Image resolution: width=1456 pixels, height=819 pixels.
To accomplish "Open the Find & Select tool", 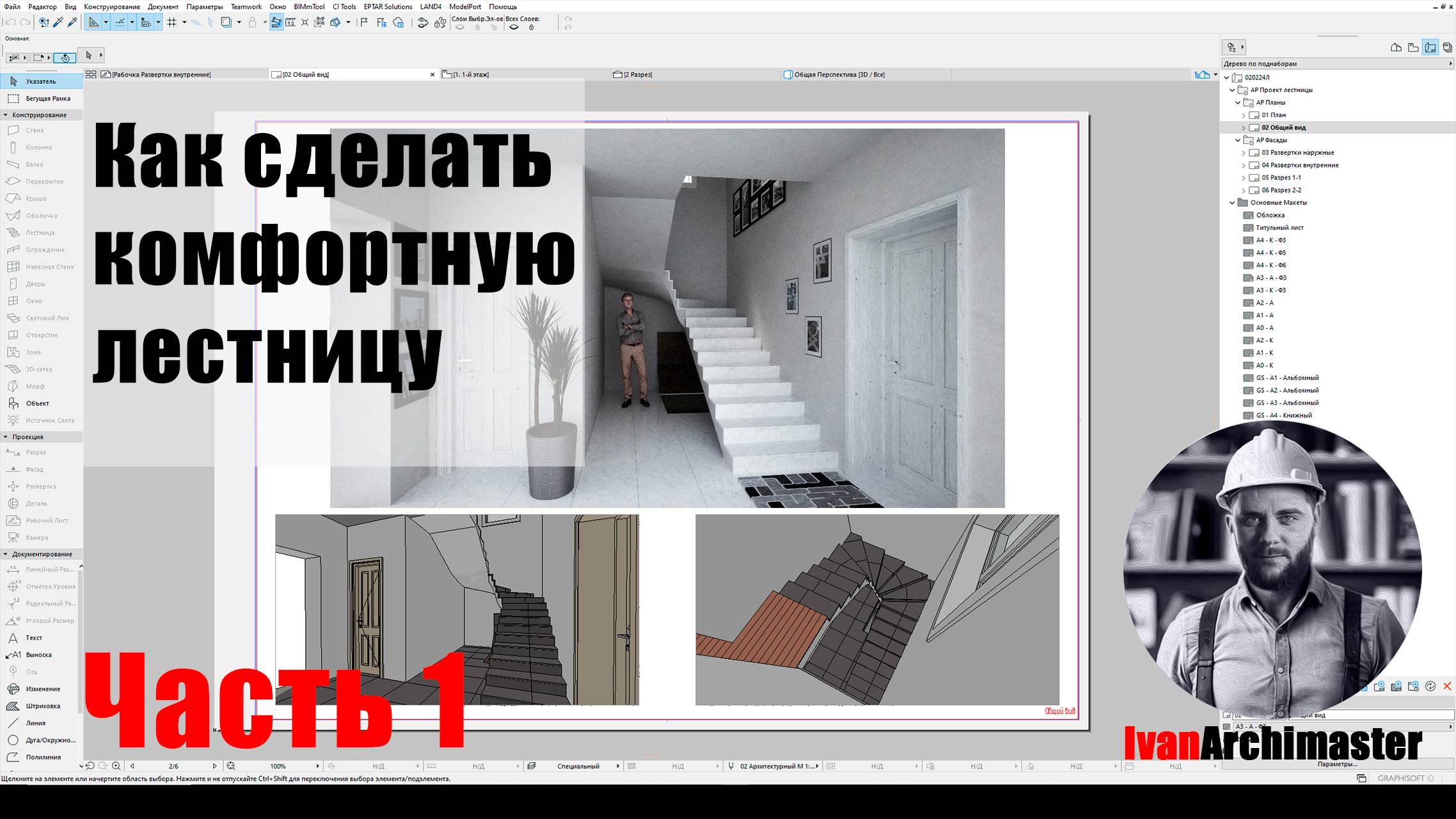I will [x=44, y=22].
